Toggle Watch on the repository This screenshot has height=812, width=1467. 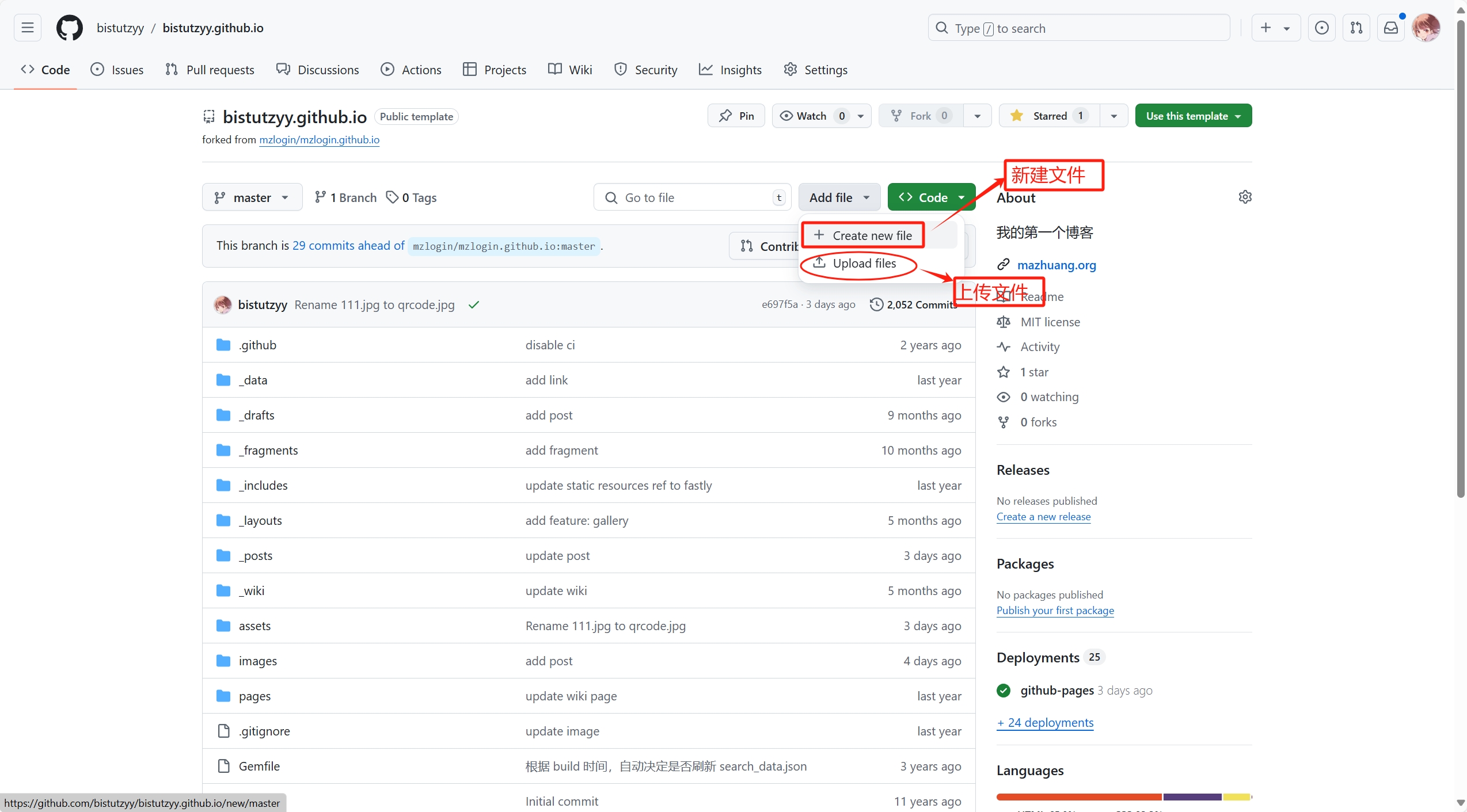(821, 116)
